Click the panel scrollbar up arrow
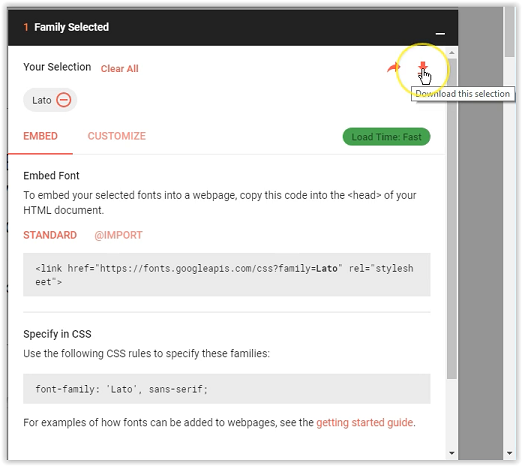This screenshot has height=466, width=522. [x=452, y=53]
